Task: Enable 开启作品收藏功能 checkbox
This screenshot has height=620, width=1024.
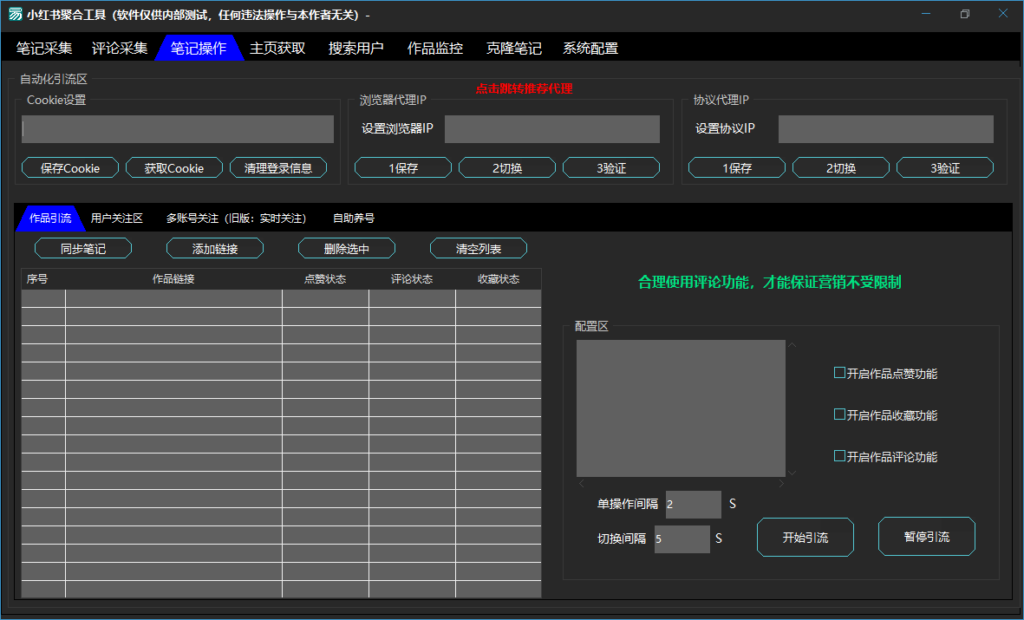Action: tap(840, 414)
